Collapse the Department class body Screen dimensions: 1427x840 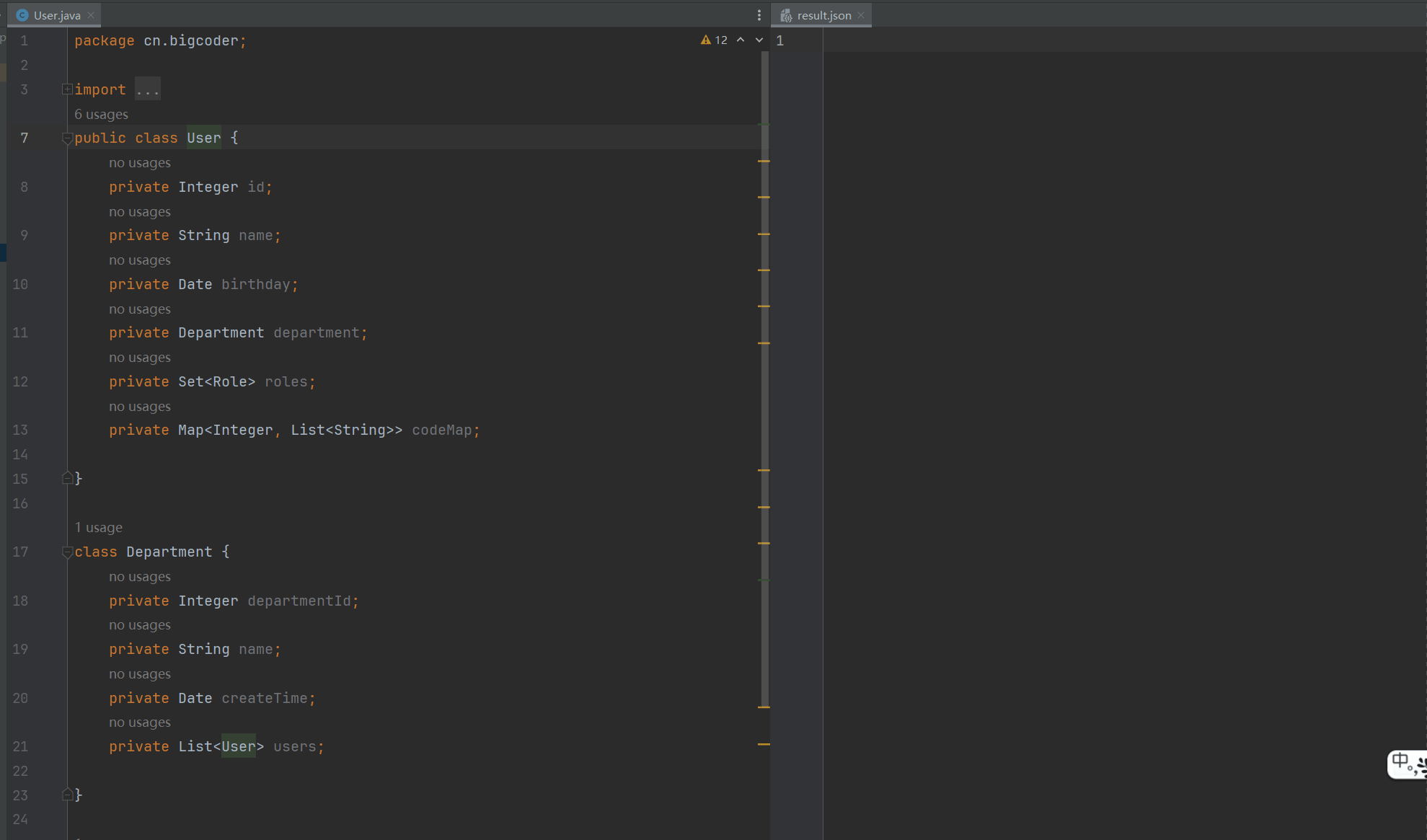(67, 552)
